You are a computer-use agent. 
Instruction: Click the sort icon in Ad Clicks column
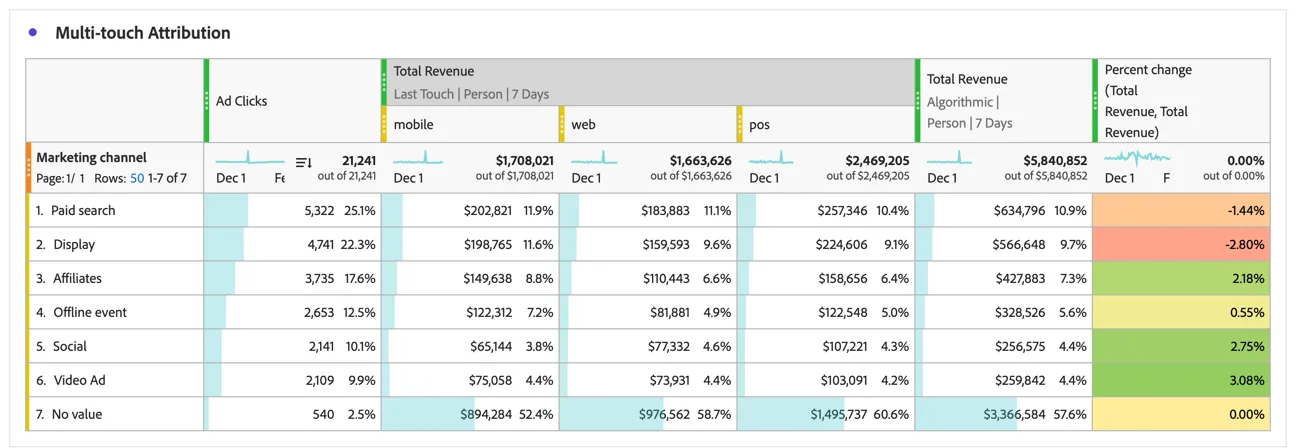(304, 162)
